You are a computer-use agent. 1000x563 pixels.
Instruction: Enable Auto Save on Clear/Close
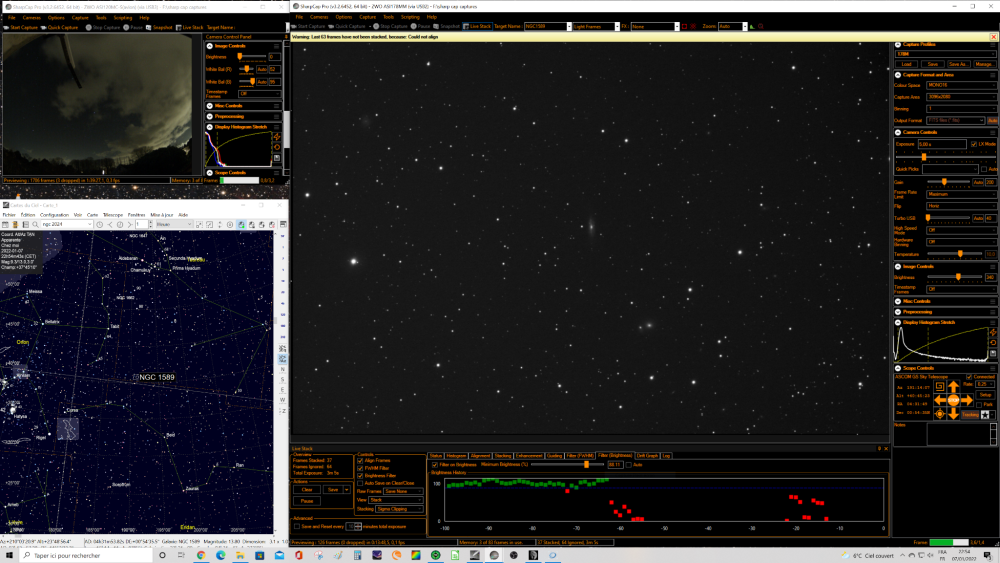(360, 483)
